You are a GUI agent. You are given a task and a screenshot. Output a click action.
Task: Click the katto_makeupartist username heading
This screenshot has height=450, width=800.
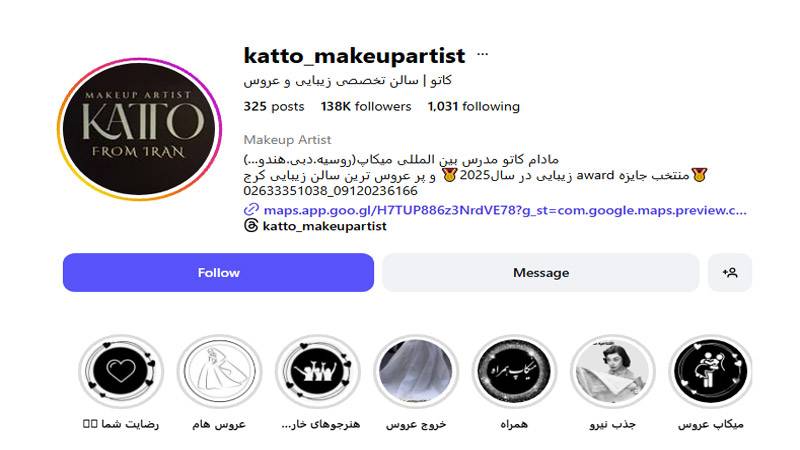pyautogui.click(x=355, y=56)
